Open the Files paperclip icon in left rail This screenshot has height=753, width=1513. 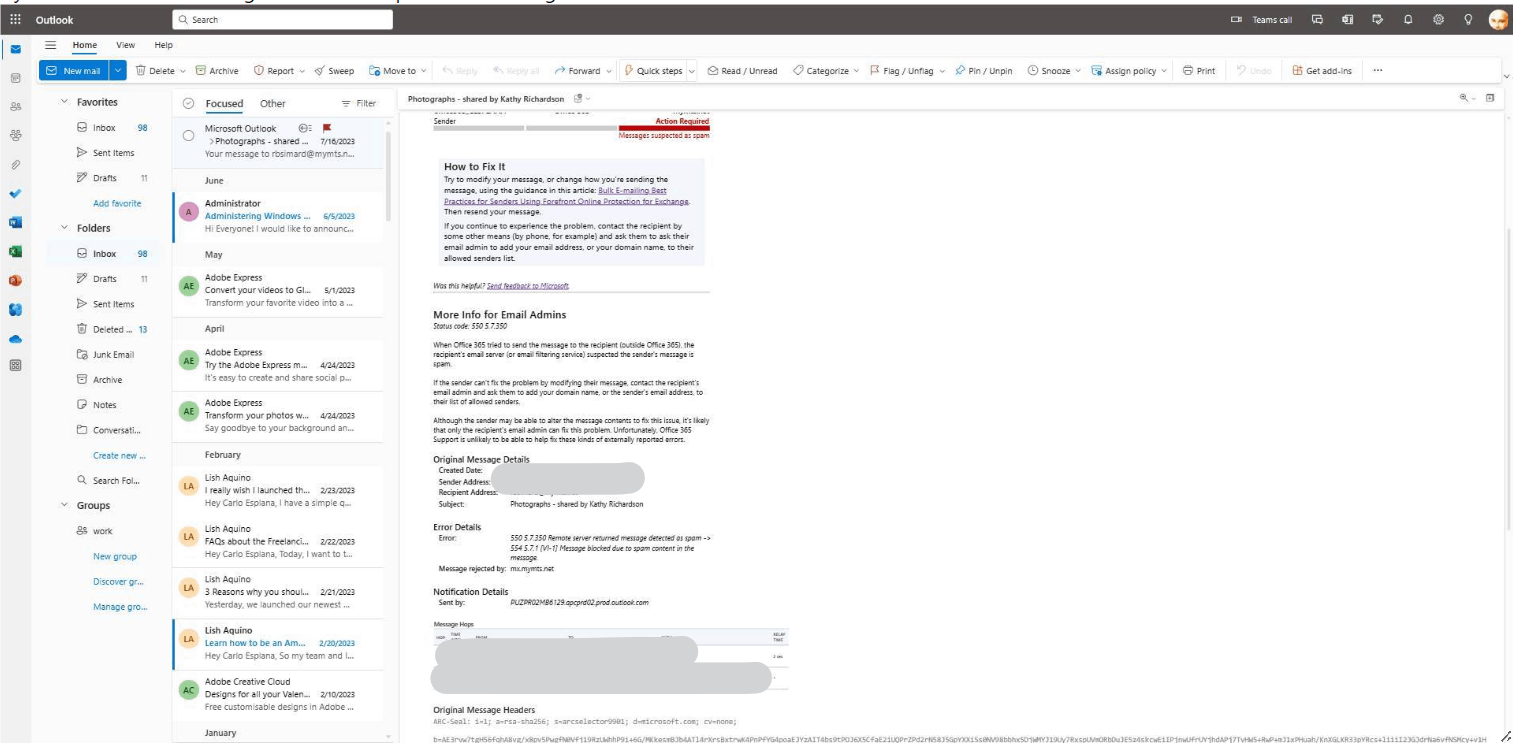pyautogui.click(x=15, y=164)
